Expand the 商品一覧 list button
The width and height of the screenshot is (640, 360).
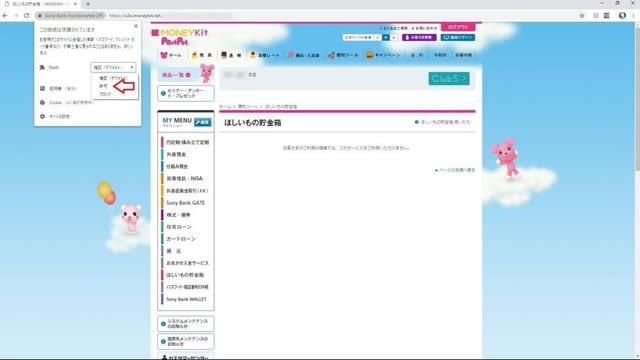176,75
